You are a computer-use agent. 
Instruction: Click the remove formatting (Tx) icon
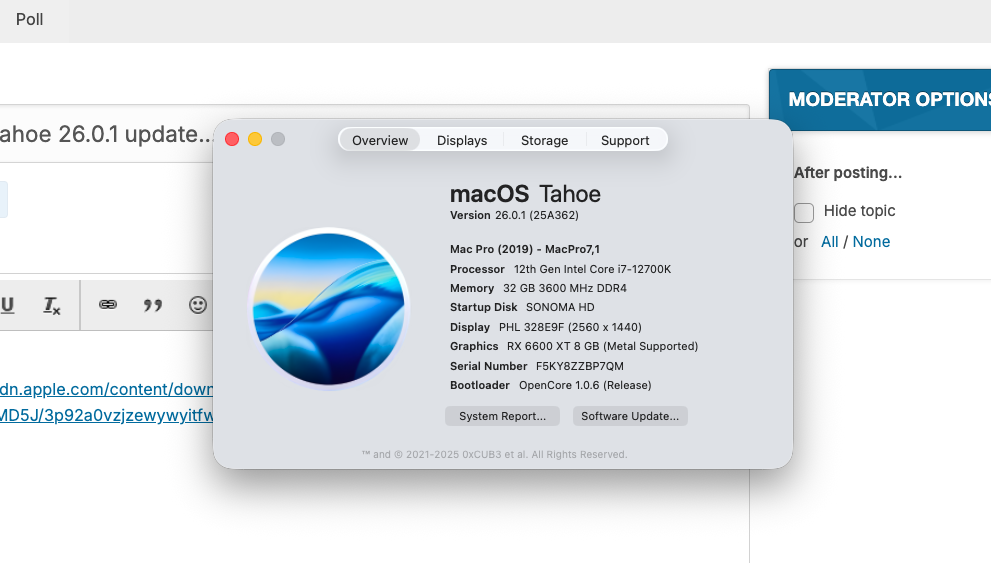51,305
